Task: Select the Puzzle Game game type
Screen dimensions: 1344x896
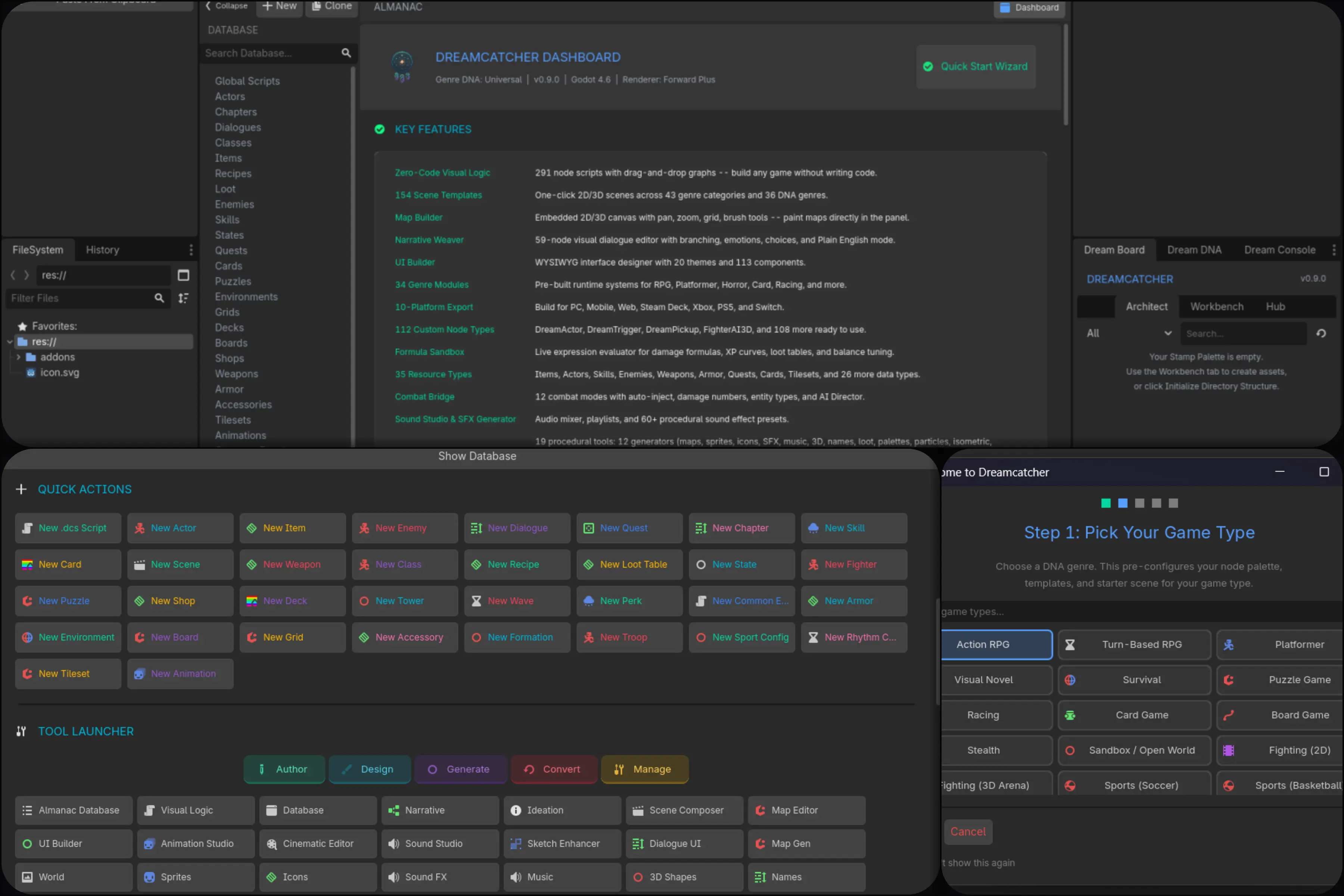Action: [x=1280, y=680]
